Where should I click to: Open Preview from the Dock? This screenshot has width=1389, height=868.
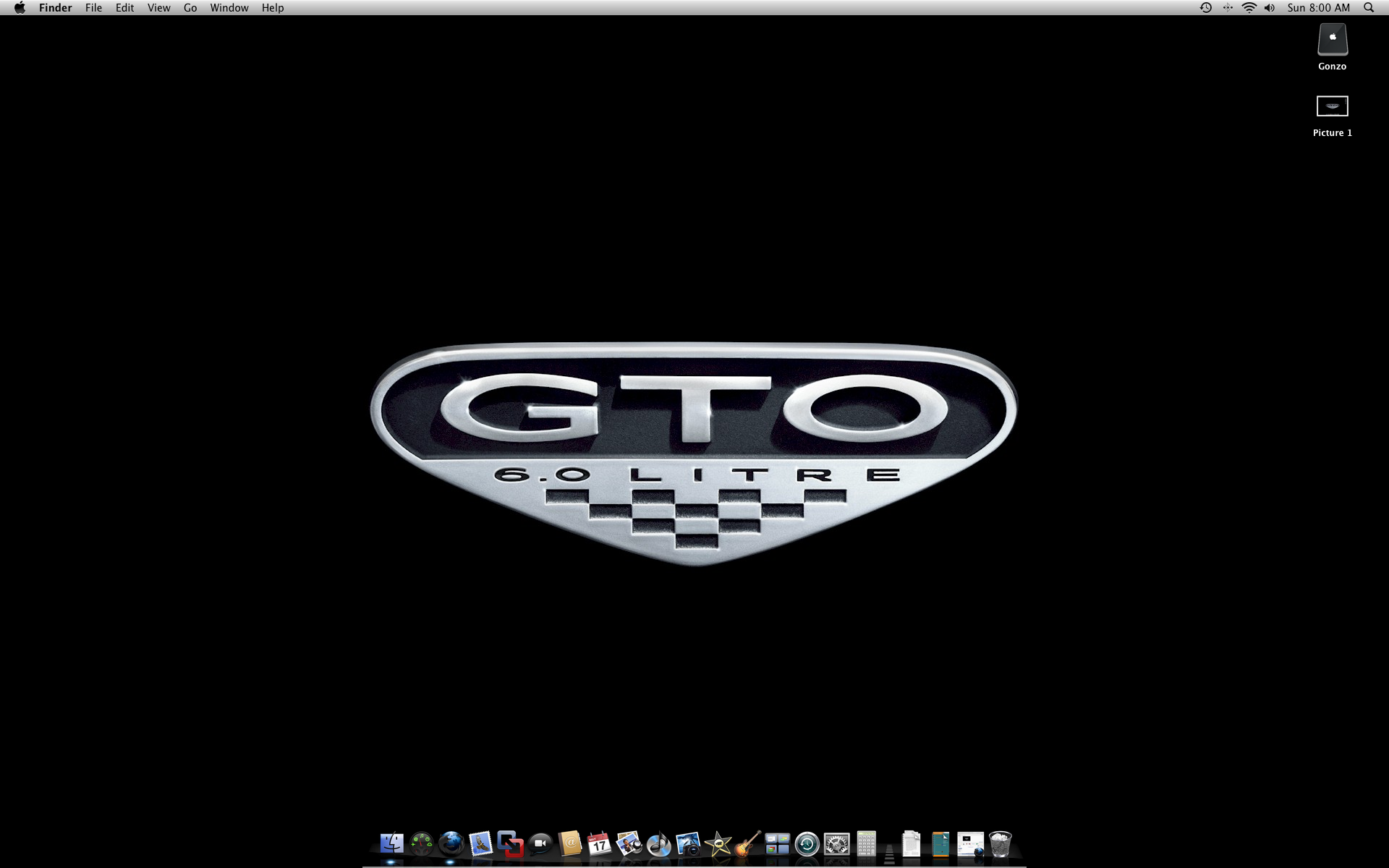point(629,843)
